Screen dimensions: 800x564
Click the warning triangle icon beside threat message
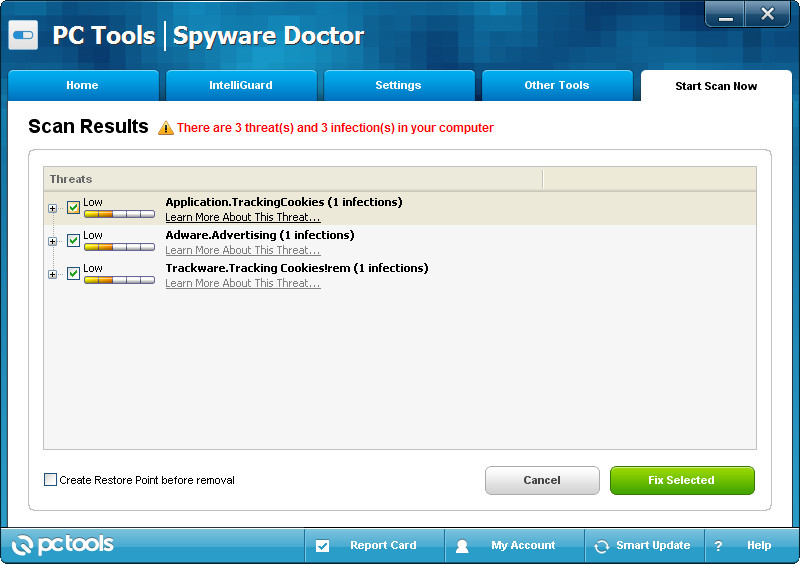point(166,128)
